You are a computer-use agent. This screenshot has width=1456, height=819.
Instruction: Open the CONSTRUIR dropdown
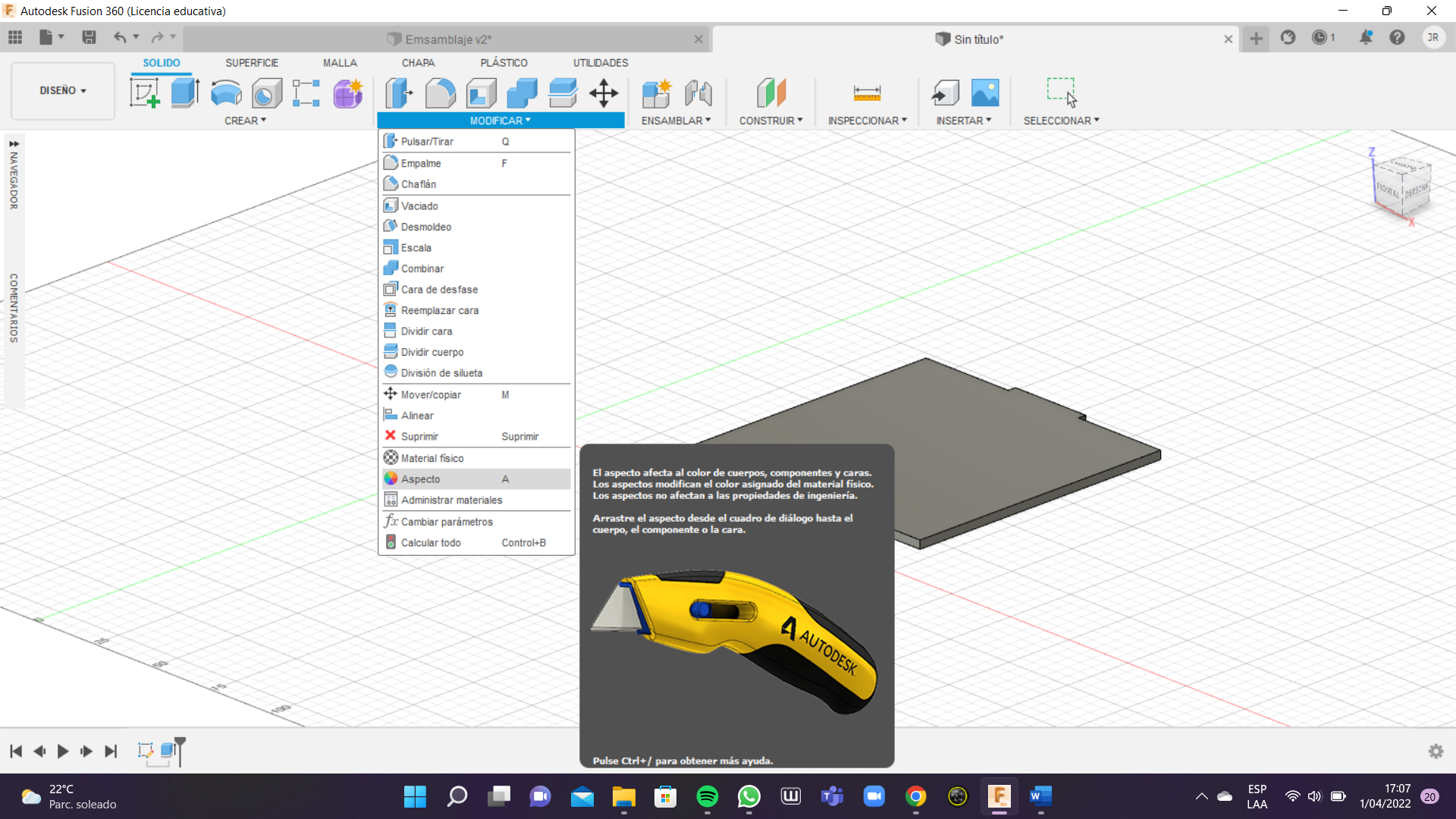[770, 121]
